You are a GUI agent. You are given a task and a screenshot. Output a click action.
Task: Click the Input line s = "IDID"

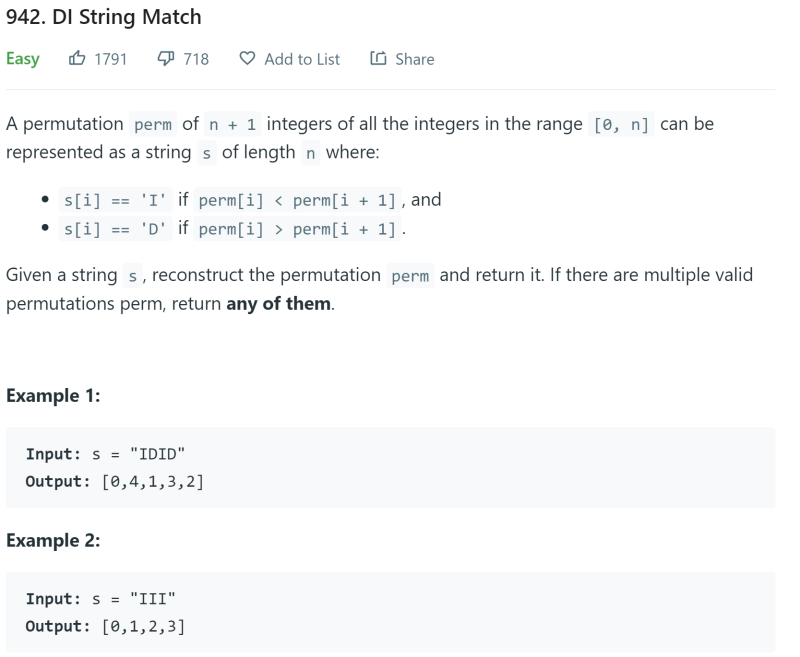[106, 455]
